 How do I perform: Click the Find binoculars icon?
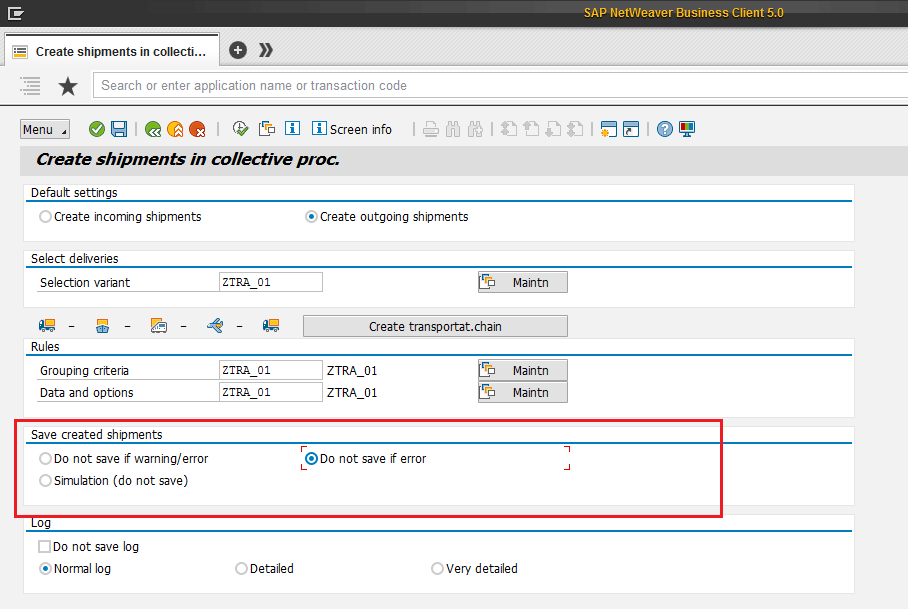[453, 129]
